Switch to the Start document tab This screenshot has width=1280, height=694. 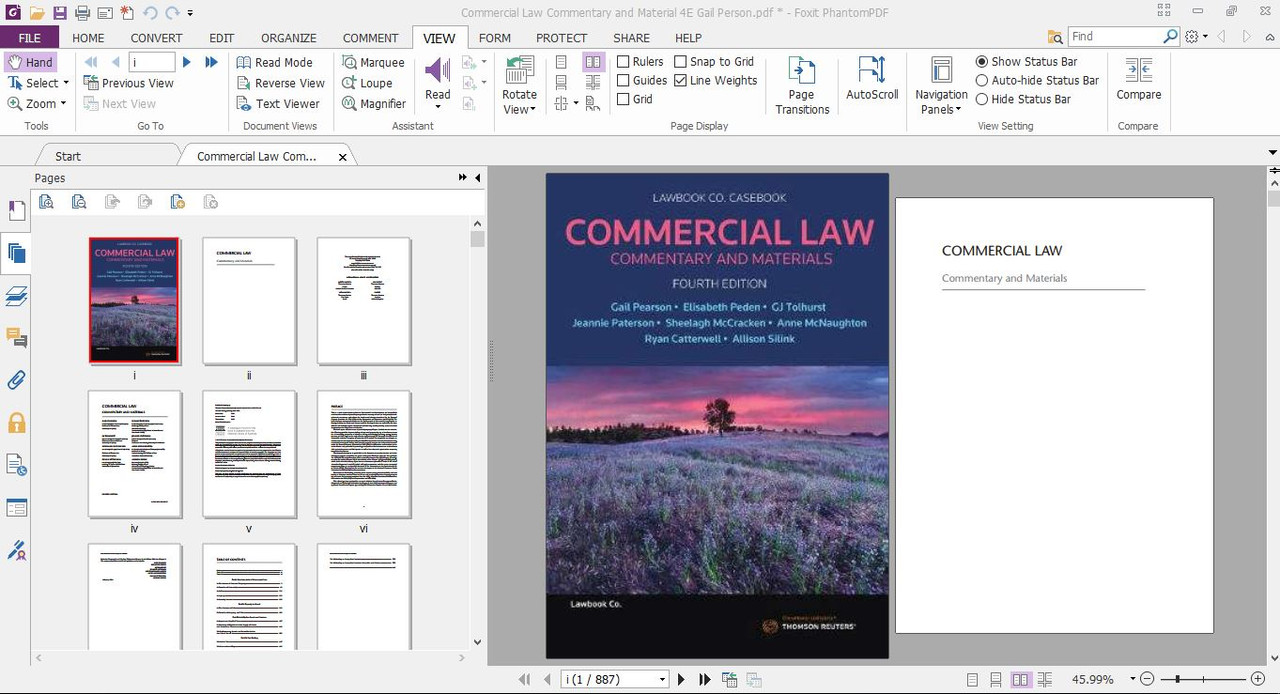pos(68,156)
